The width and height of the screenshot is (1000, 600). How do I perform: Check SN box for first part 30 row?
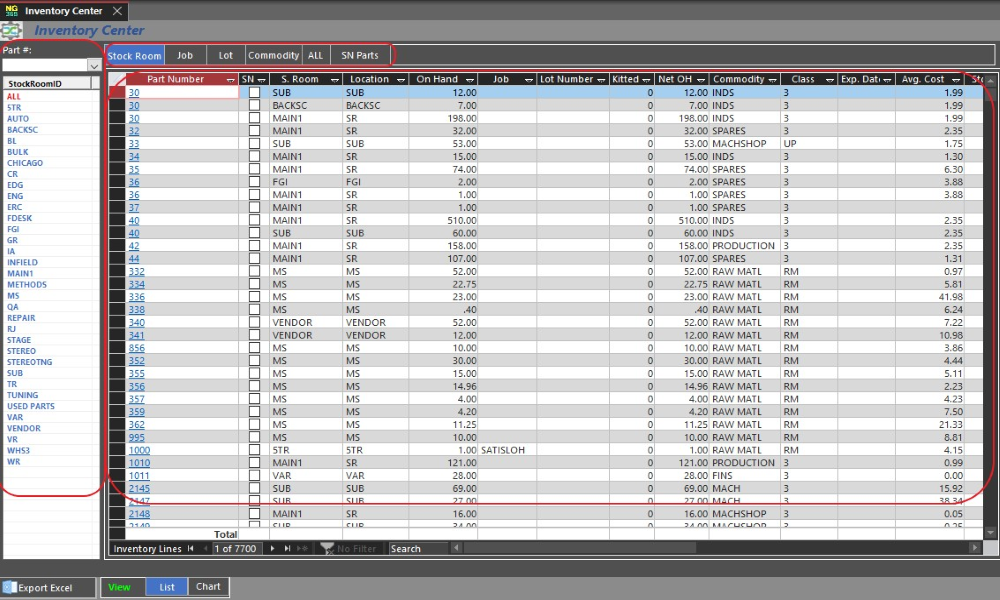coord(254,92)
